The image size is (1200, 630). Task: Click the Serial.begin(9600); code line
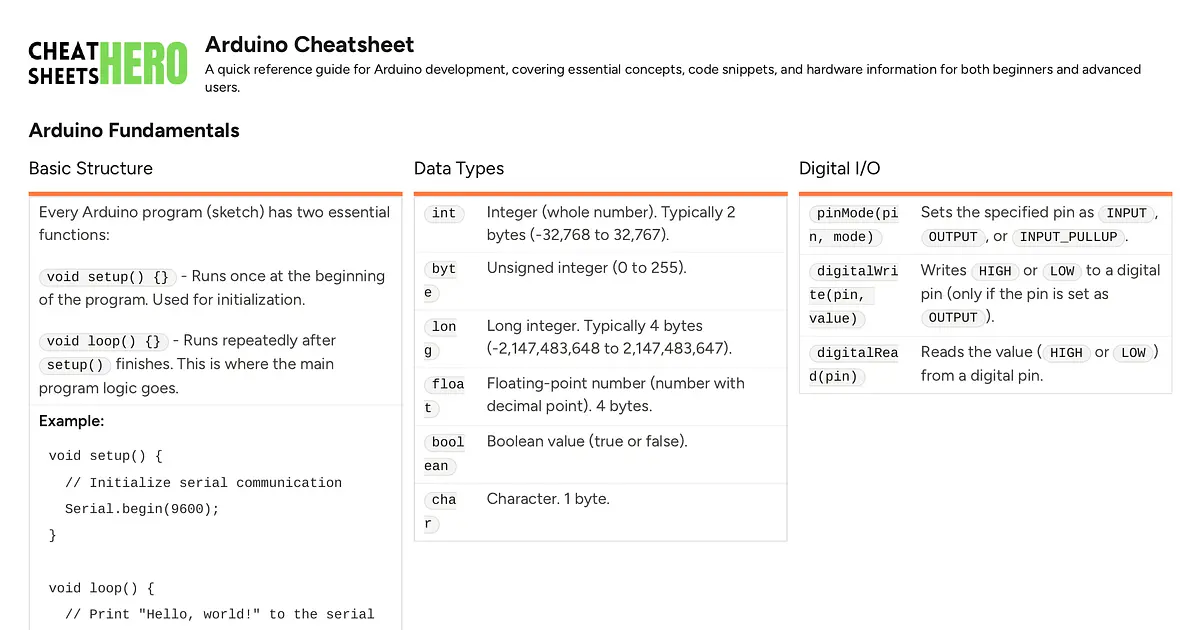click(141, 508)
